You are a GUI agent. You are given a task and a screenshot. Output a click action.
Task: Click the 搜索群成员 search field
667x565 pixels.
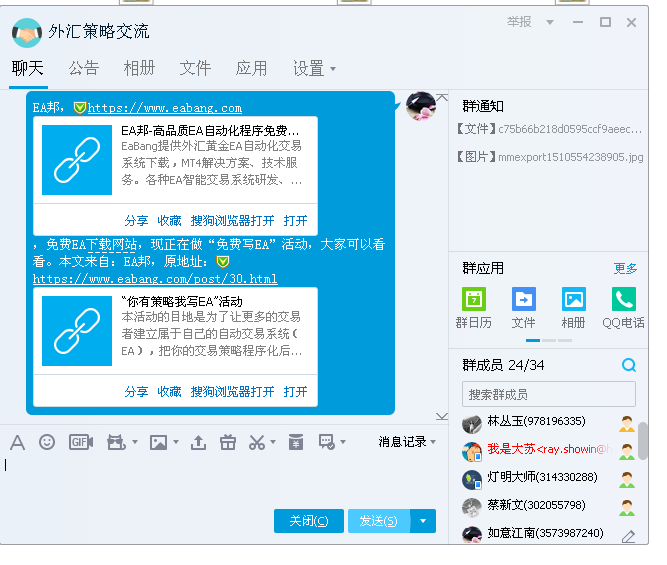pyautogui.click(x=549, y=394)
